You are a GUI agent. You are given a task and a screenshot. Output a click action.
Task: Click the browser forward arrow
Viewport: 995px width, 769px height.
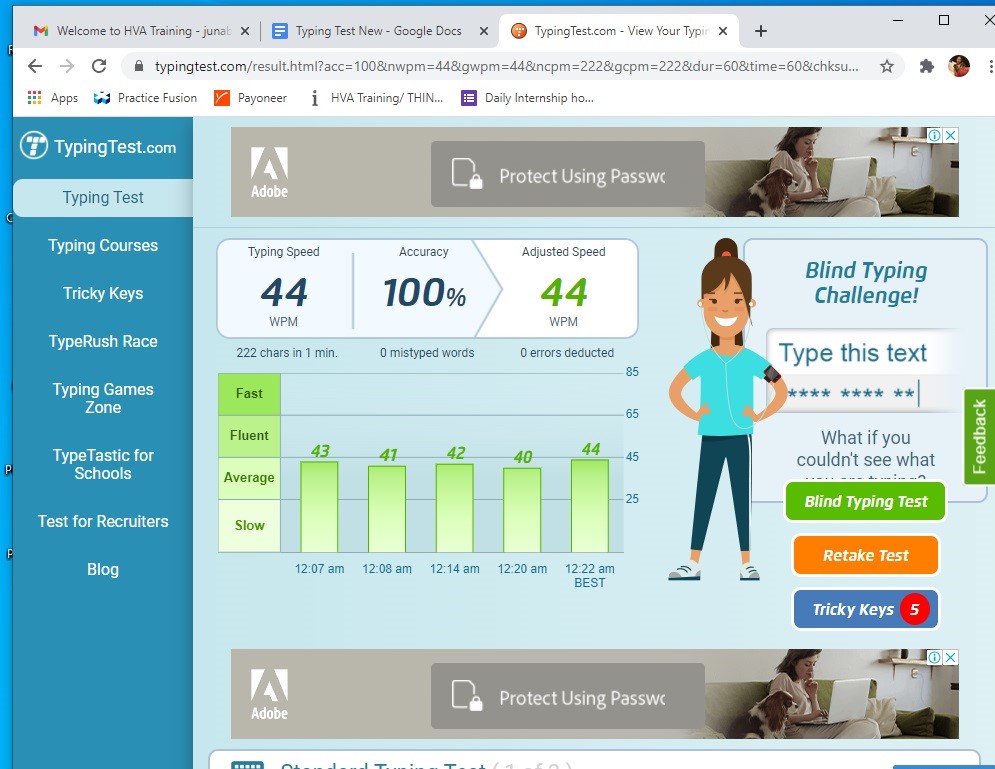67,66
